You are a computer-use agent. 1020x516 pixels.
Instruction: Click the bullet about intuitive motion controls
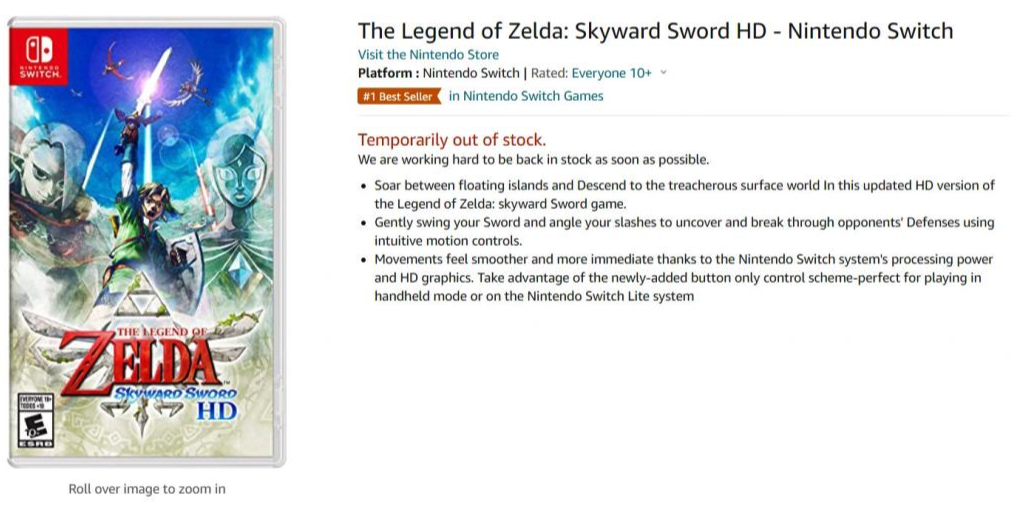coord(684,231)
